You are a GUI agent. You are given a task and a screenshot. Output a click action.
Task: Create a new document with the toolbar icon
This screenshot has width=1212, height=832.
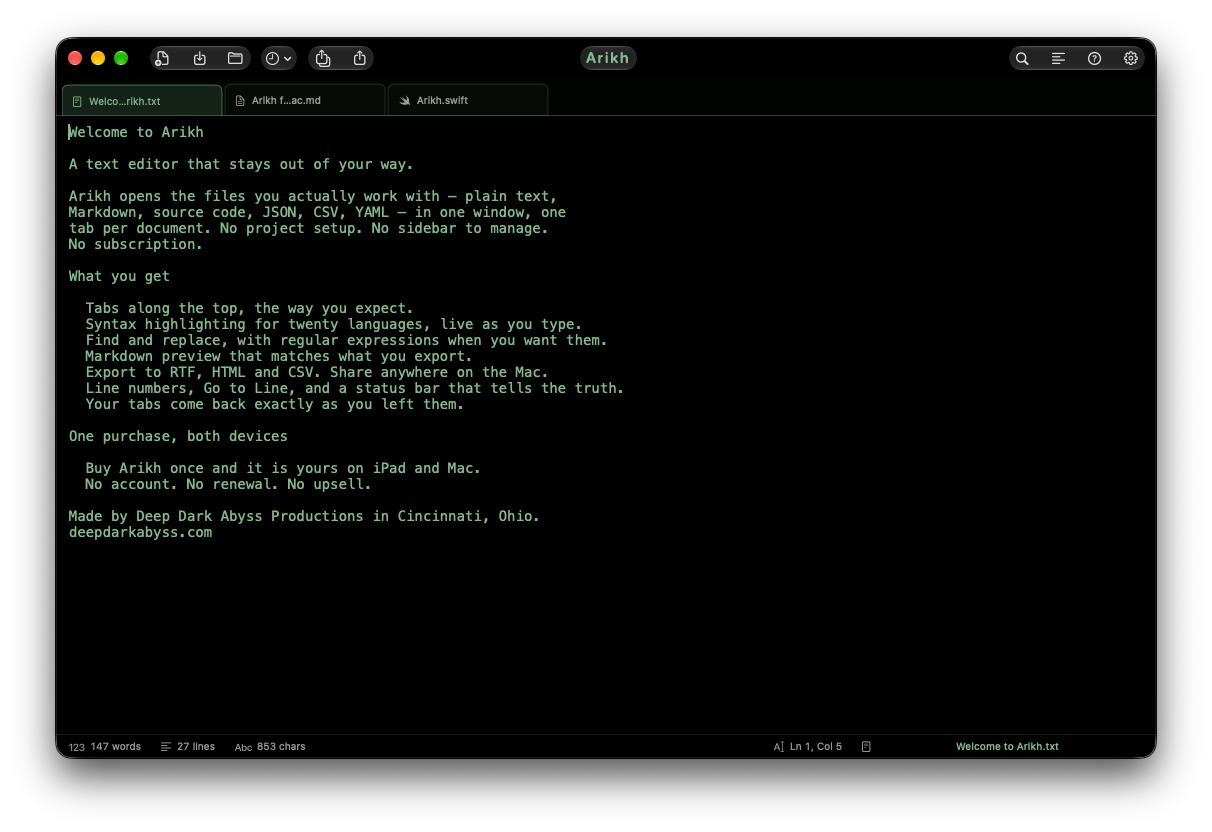tap(163, 58)
